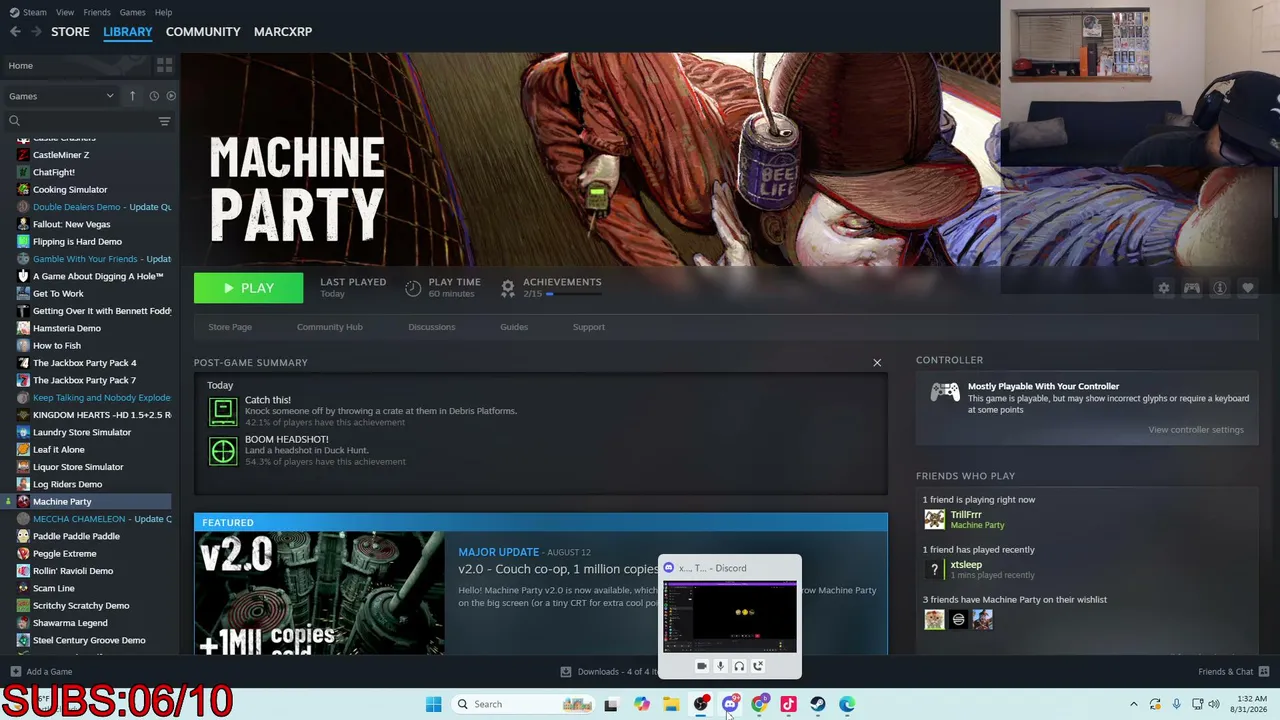
Task: Open File Explorer from the taskbar
Action: [x=671, y=704]
